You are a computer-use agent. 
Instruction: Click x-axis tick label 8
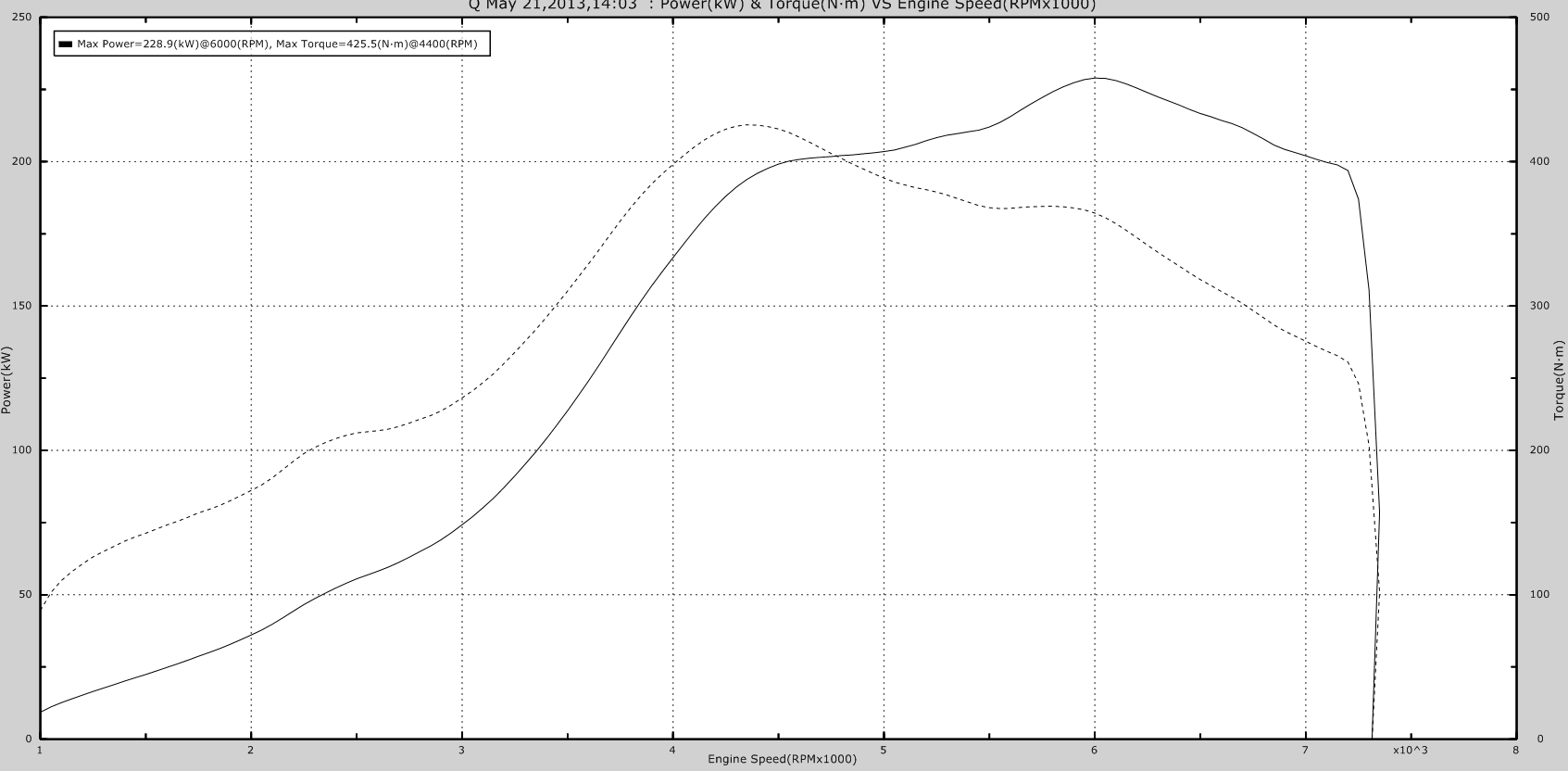(x=1515, y=750)
